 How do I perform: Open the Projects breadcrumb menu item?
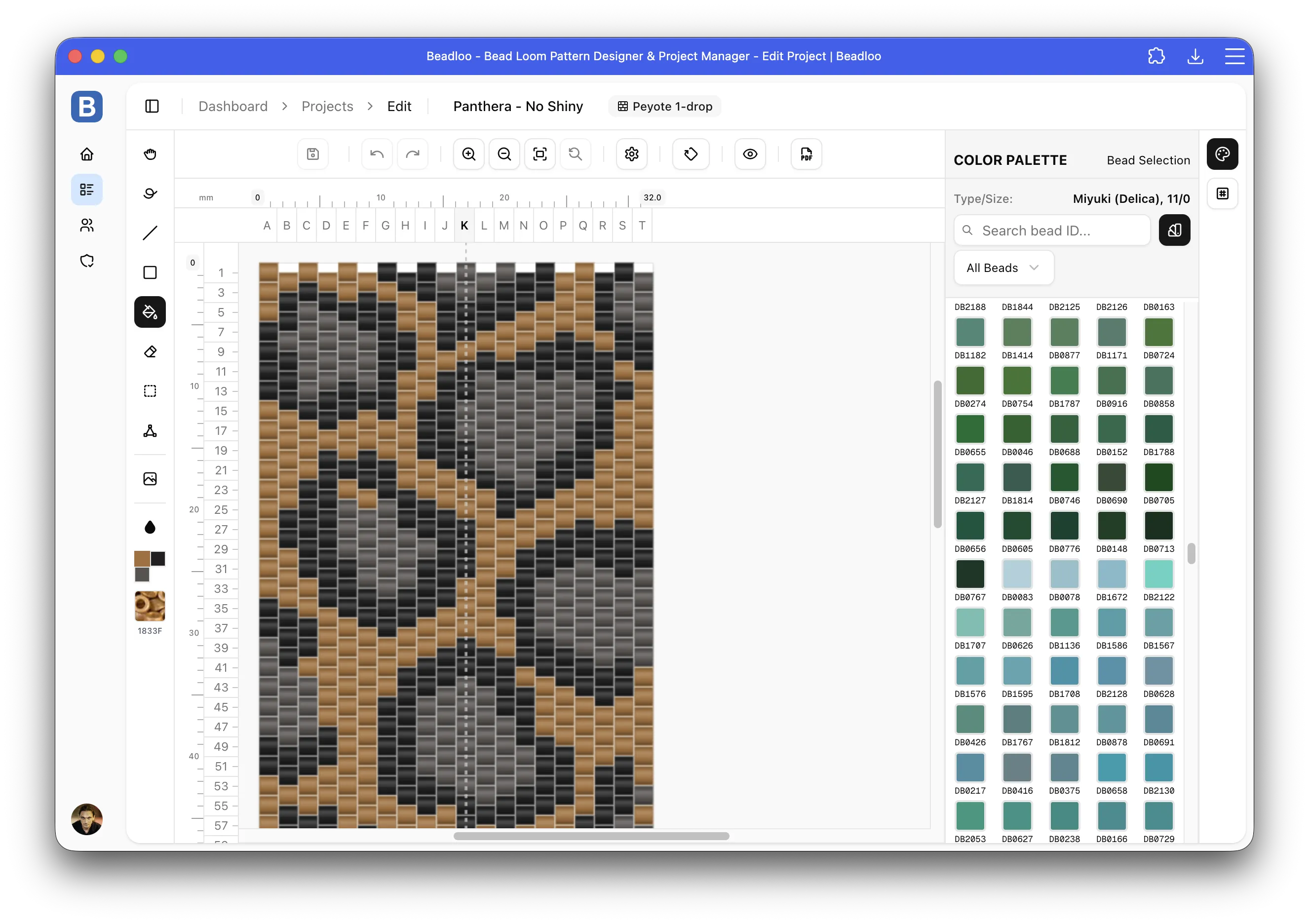click(x=327, y=106)
